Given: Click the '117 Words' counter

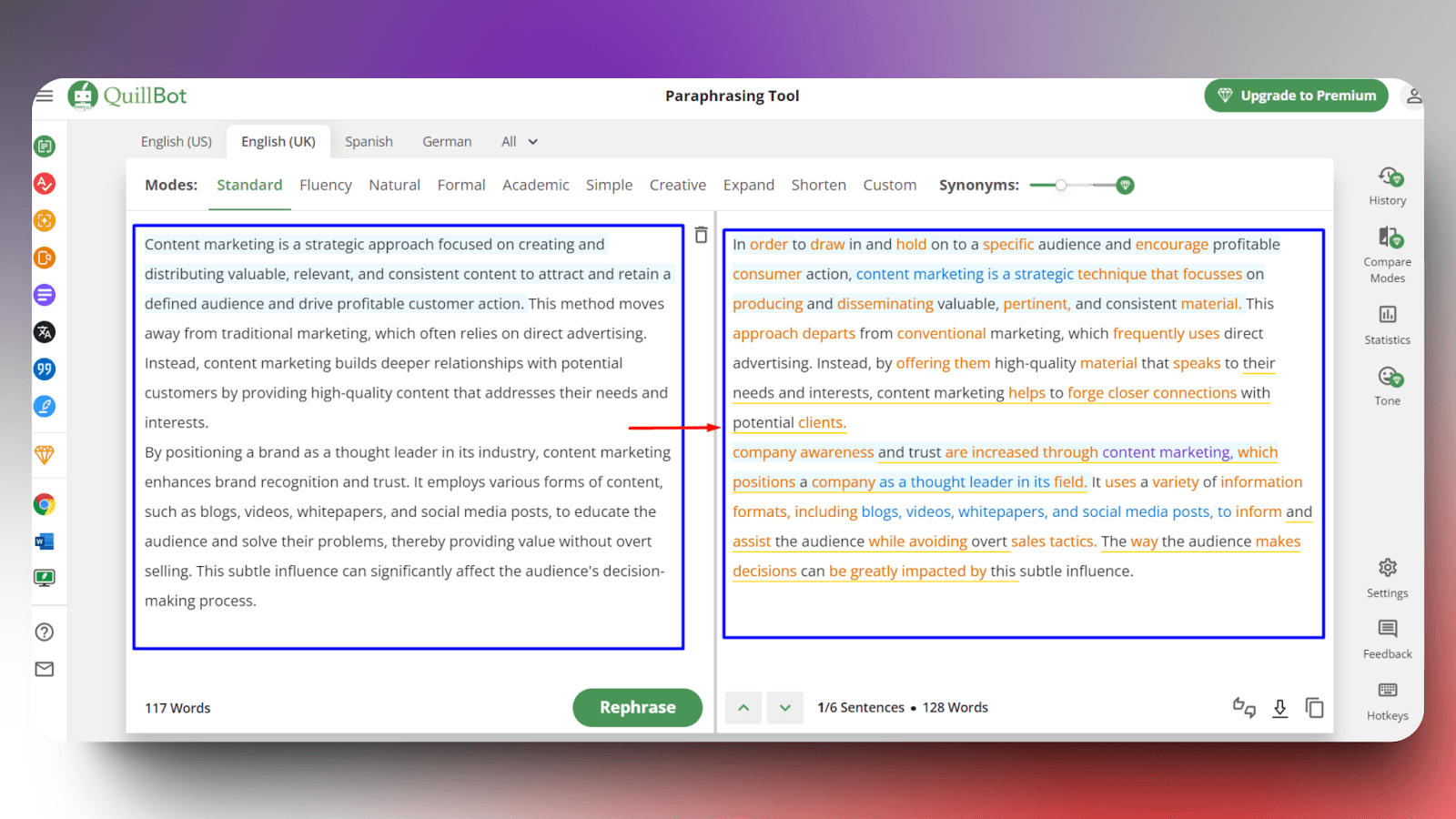Looking at the screenshot, I should click(177, 708).
